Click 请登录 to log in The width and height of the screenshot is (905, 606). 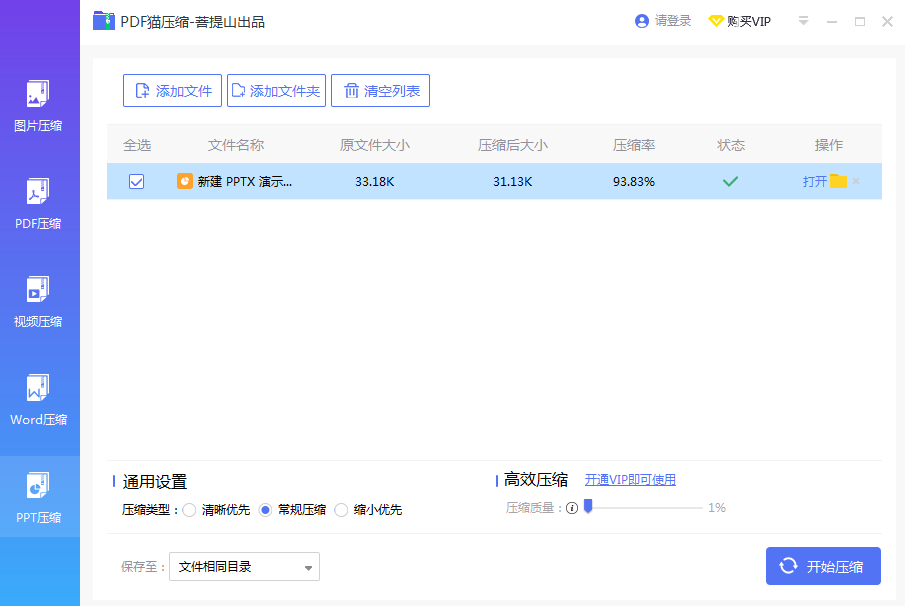[673, 21]
